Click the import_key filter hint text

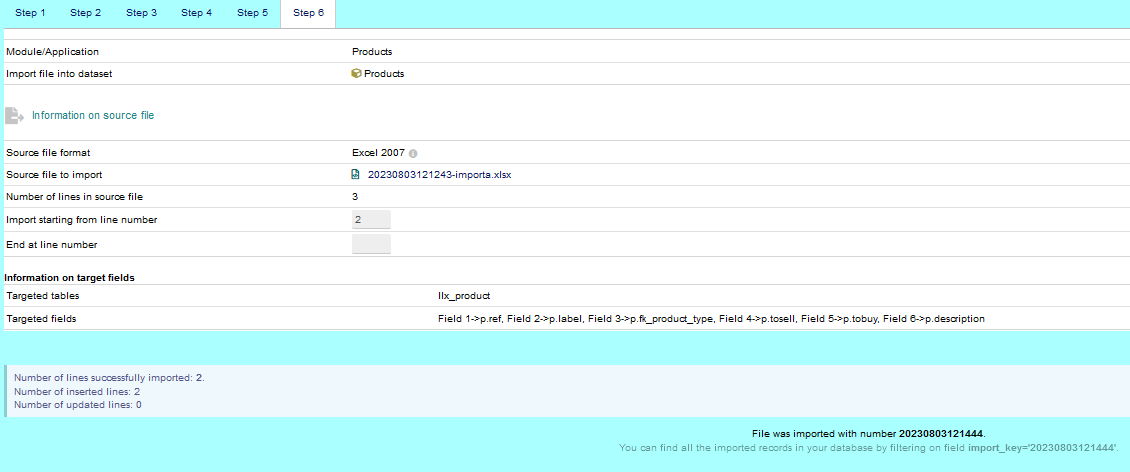coord(868,448)
